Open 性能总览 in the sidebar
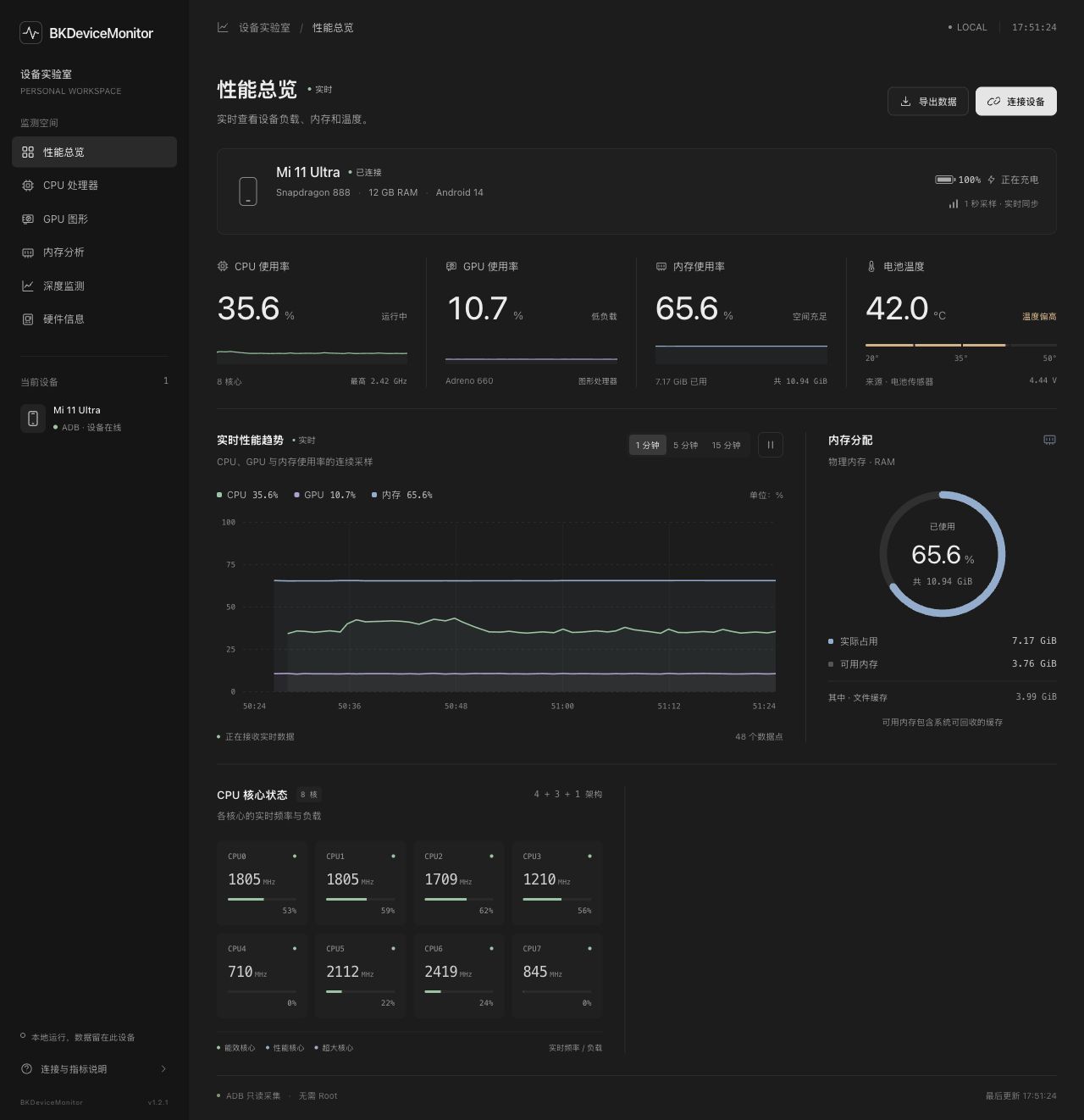This screenshot has height=1120, width=1084. (94, 152)
